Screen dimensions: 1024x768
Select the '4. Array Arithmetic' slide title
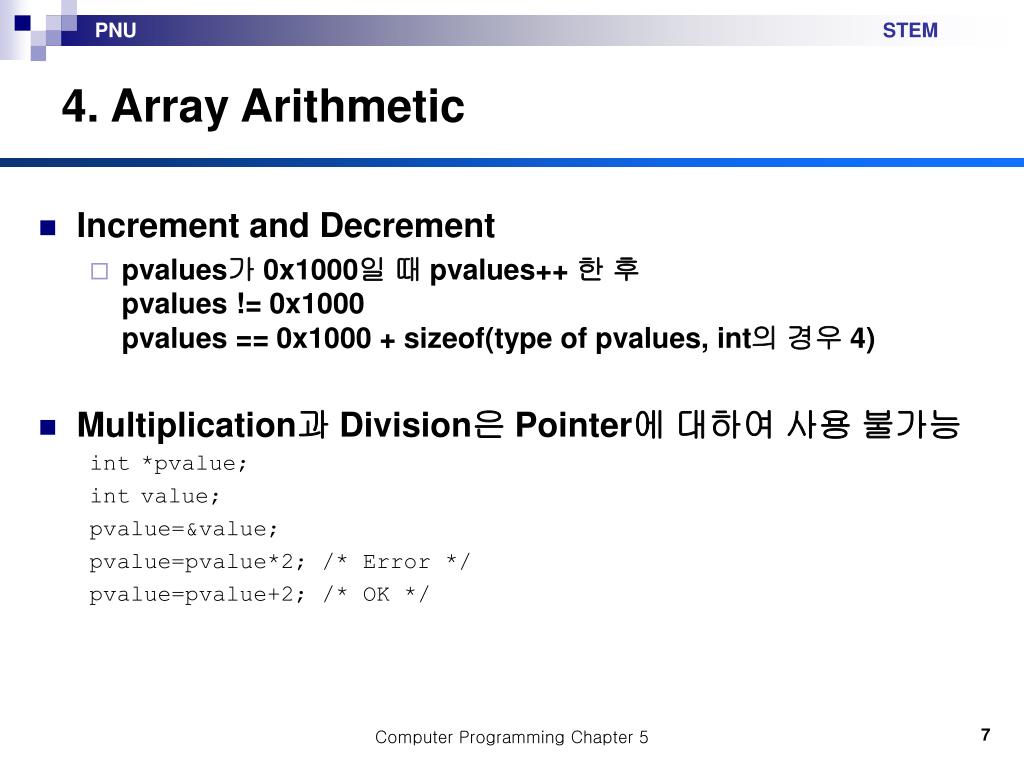click(263, 106)
